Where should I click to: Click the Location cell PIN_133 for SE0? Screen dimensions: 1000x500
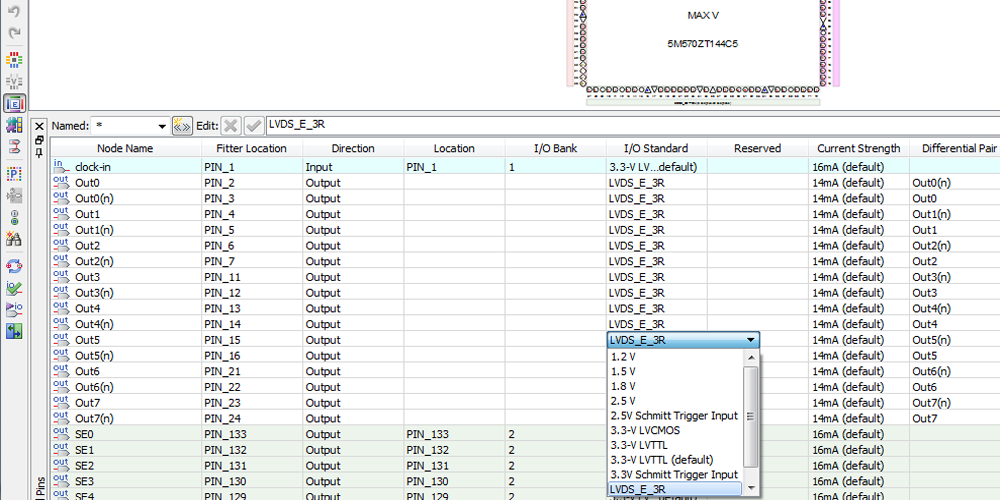[x=426, y=434]
